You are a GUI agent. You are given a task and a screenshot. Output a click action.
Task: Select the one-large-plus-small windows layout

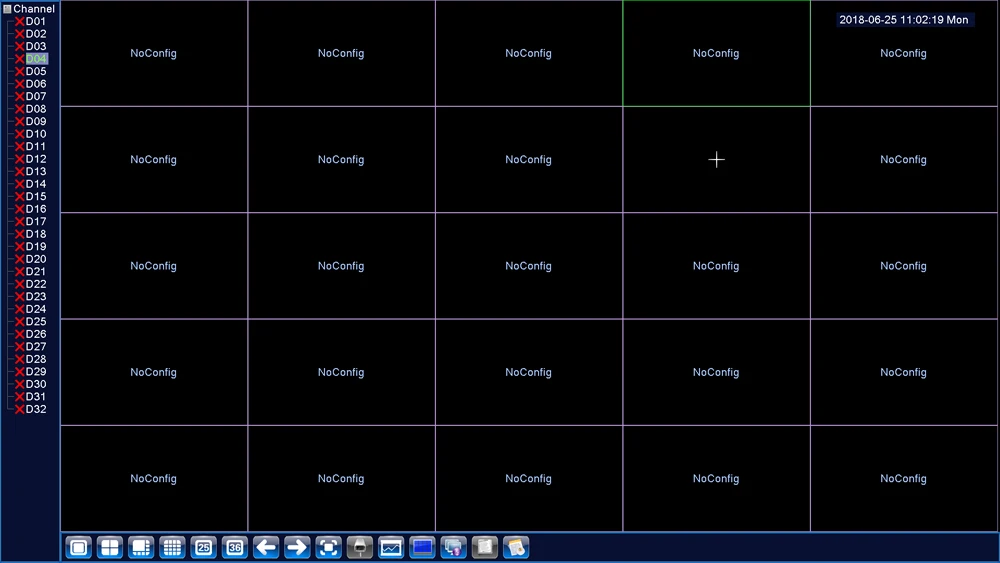click(x=141, y=547)
